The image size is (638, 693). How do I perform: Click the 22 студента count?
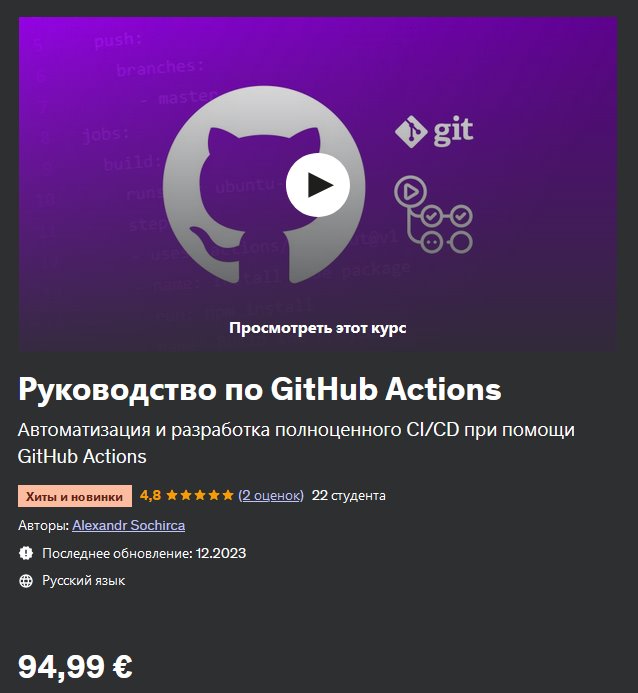pyautogui.click(x=349, y=495)
